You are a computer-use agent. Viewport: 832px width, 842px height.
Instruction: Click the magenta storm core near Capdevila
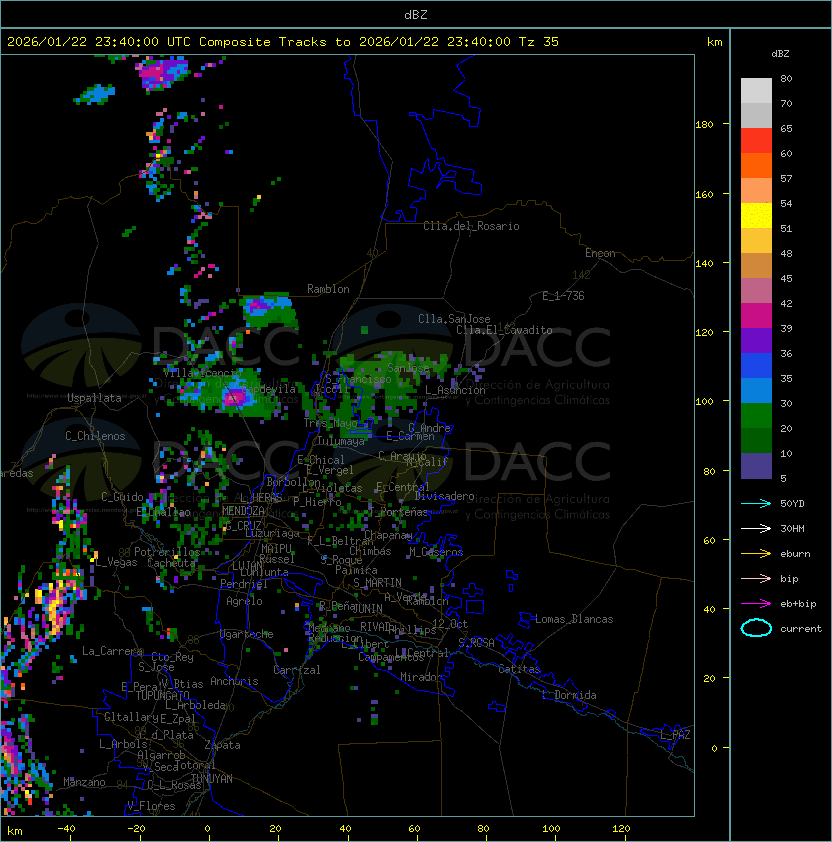[236, 397]
